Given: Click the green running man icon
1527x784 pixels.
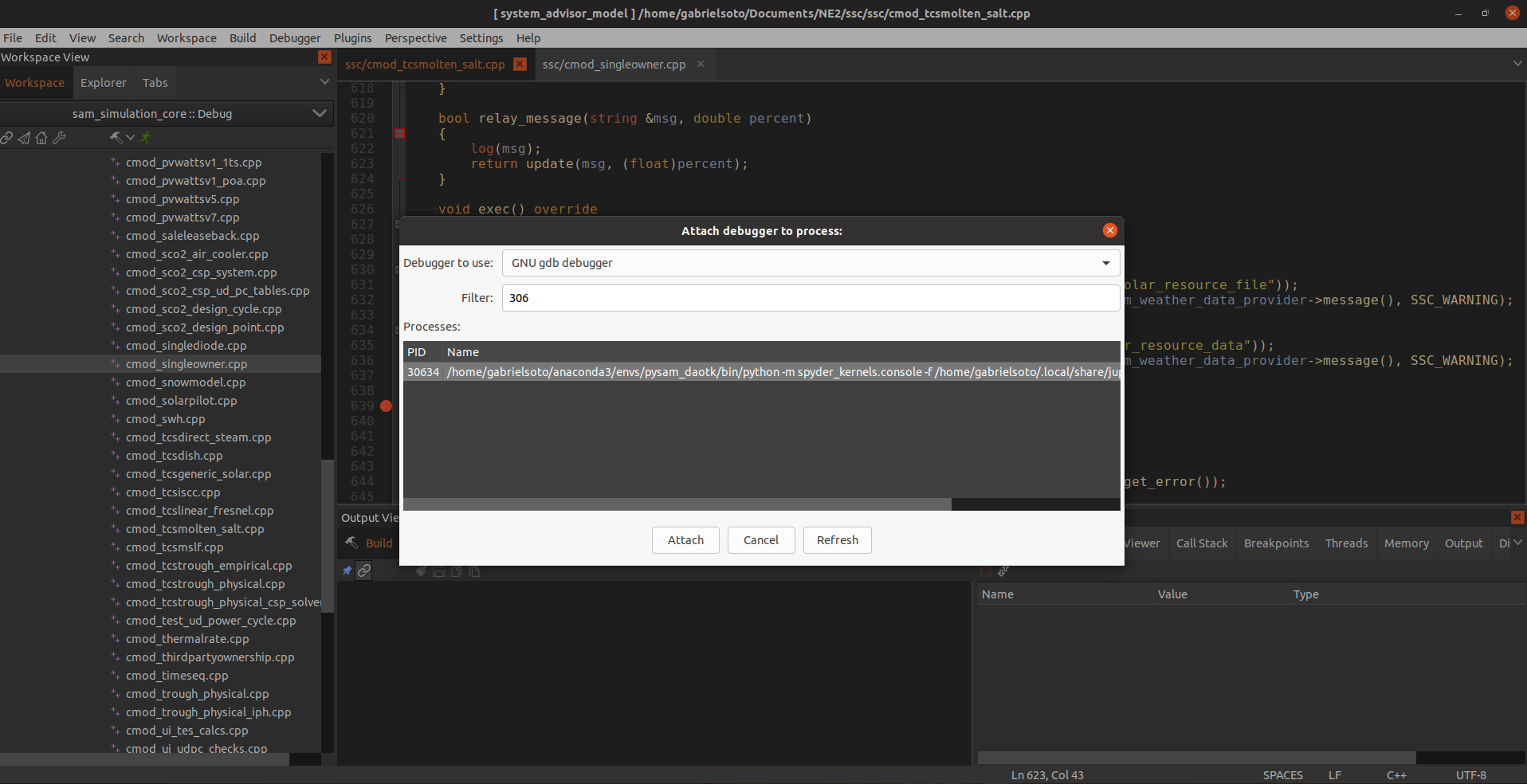Looking at the screenshot, I should (145, 138).
